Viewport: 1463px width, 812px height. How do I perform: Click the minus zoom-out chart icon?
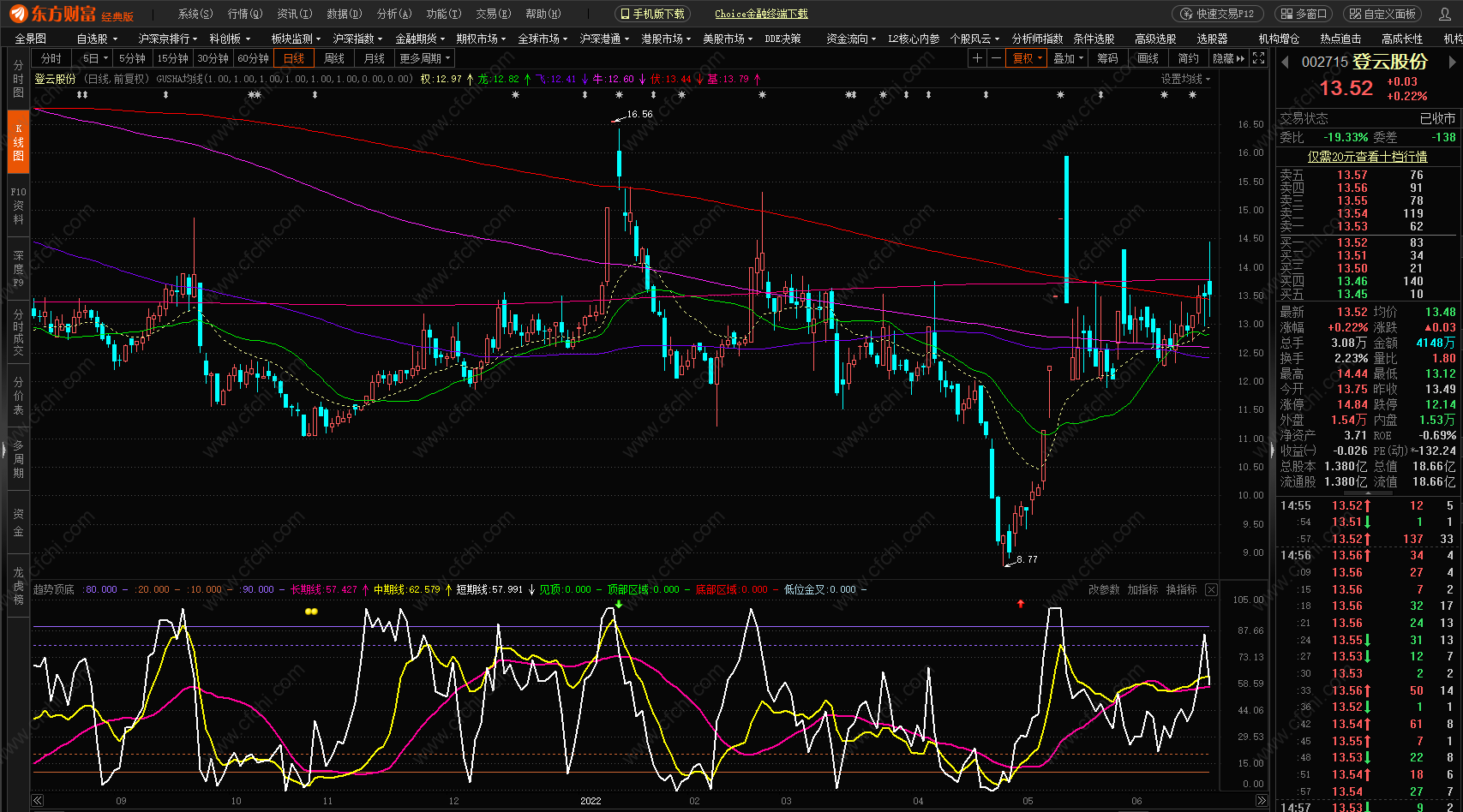(995, 58)
